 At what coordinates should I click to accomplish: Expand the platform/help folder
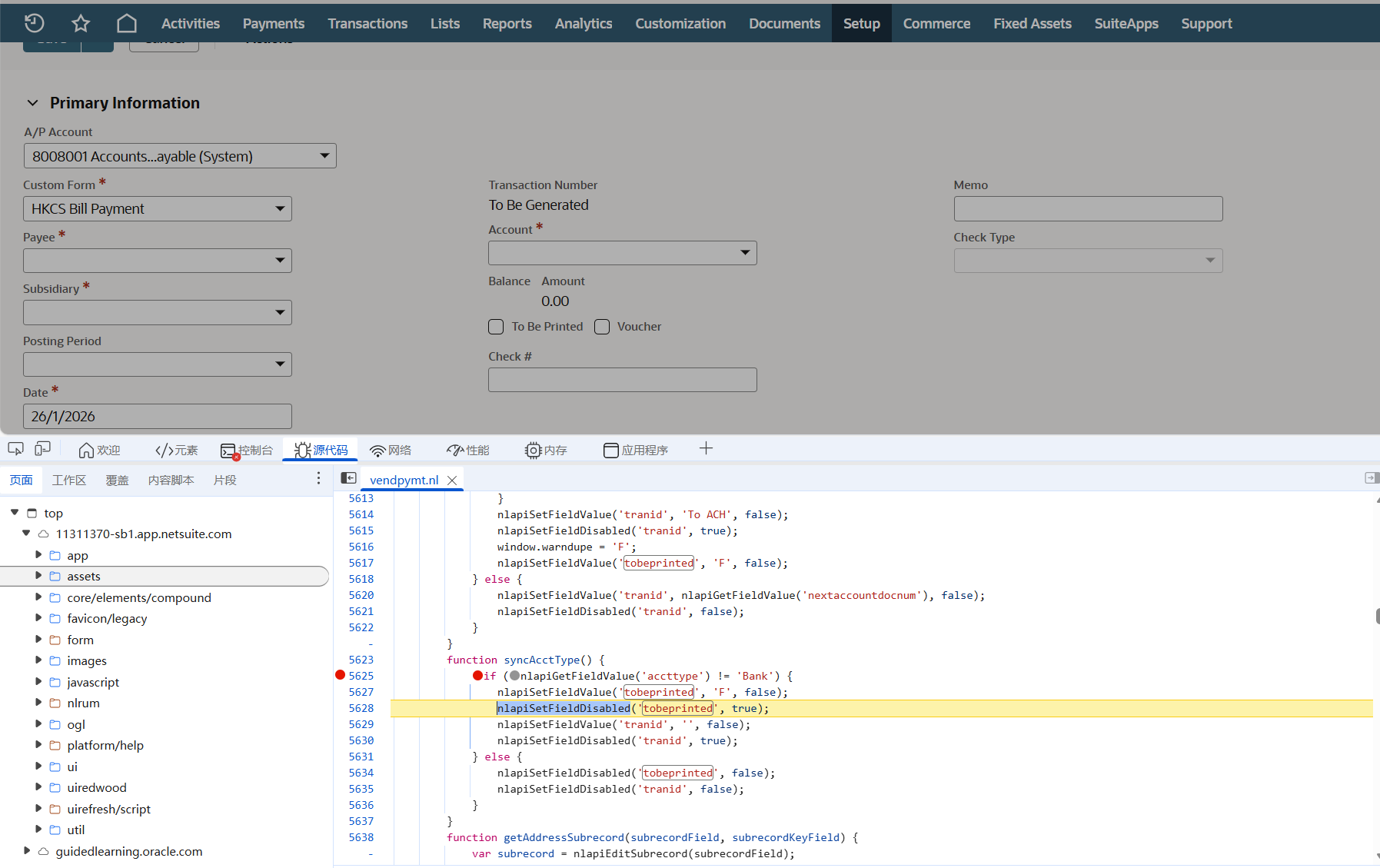[38, 744]
